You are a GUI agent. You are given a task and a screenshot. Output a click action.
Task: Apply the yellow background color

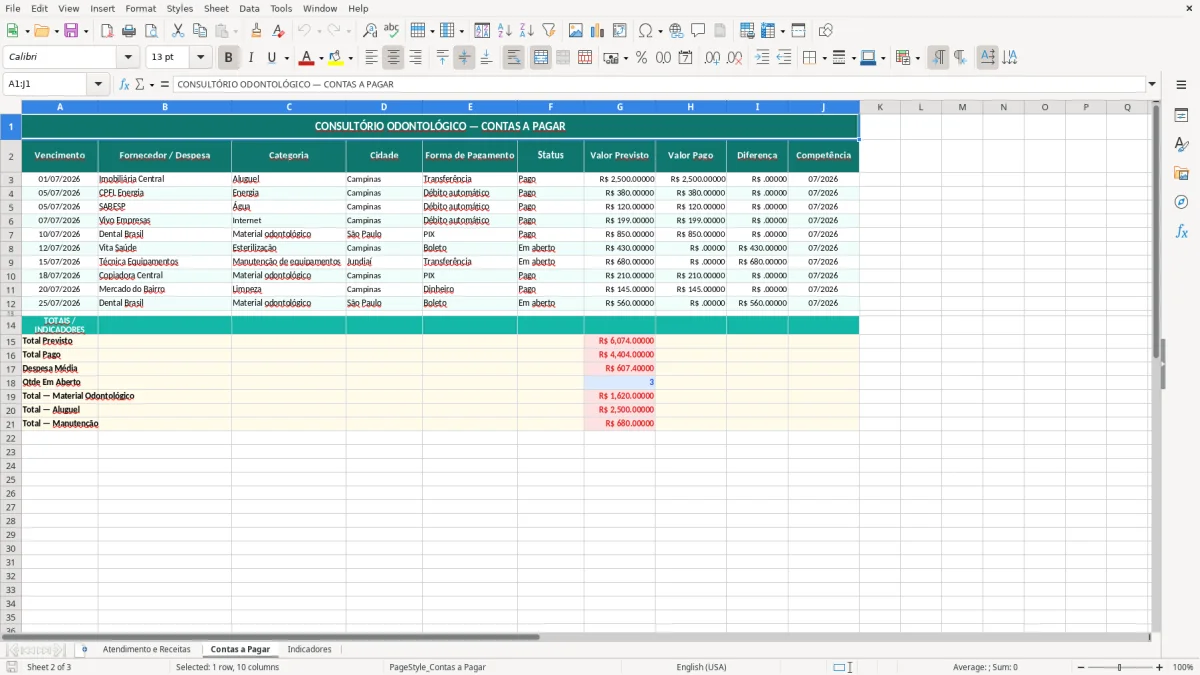click(x=336, y=58)
